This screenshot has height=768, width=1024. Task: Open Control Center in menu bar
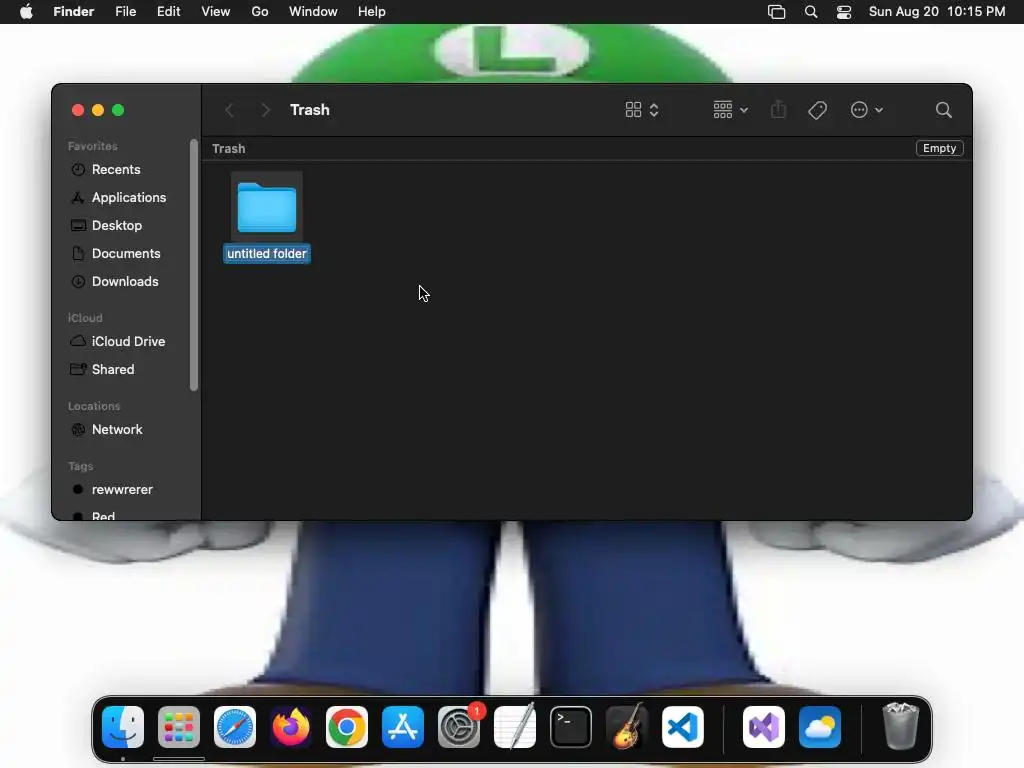click(x=844, y=12)
